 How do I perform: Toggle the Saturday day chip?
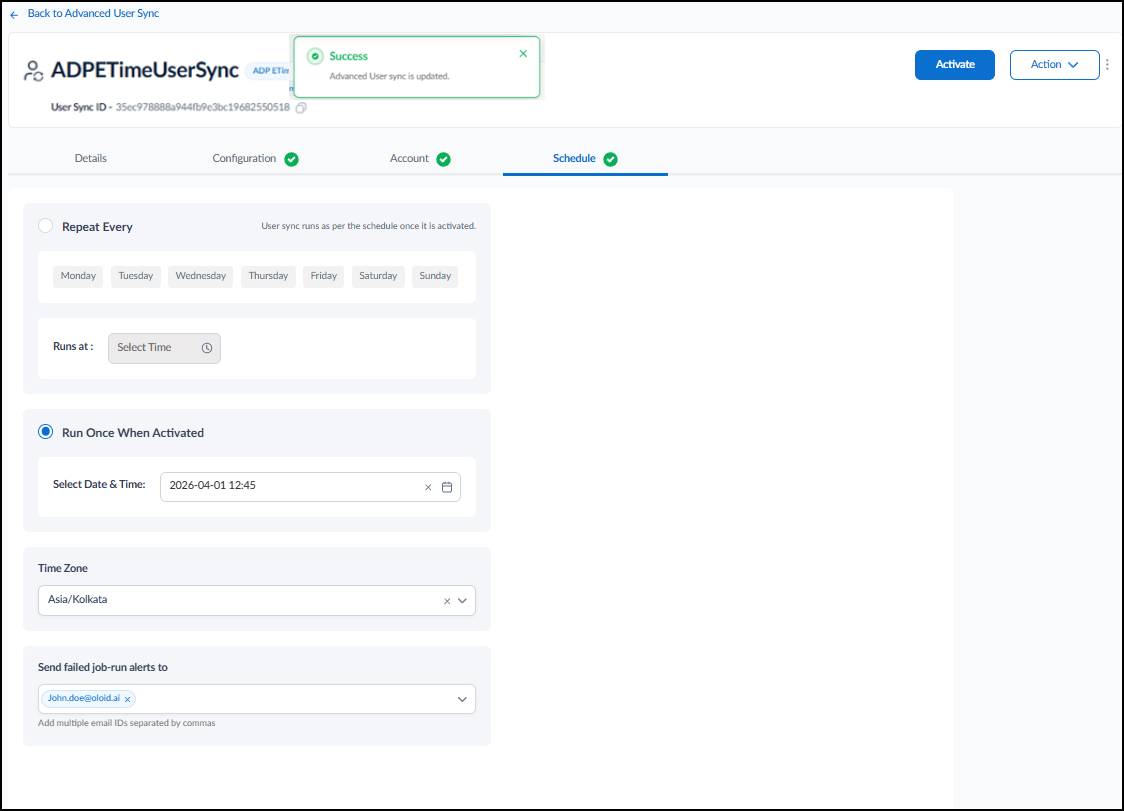click(378, 276)
